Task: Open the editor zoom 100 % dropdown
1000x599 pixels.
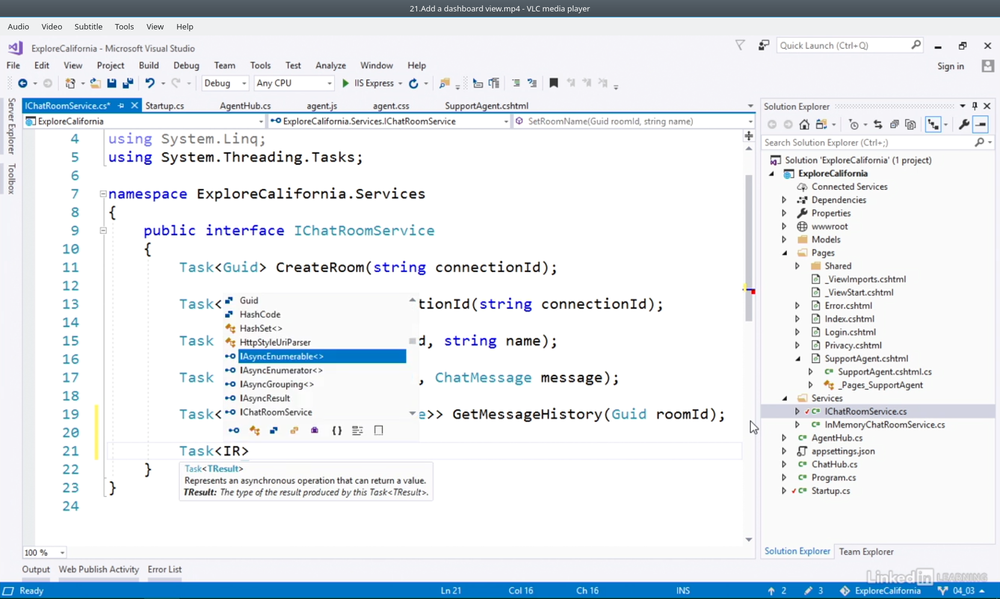Action: click(45, 552)
